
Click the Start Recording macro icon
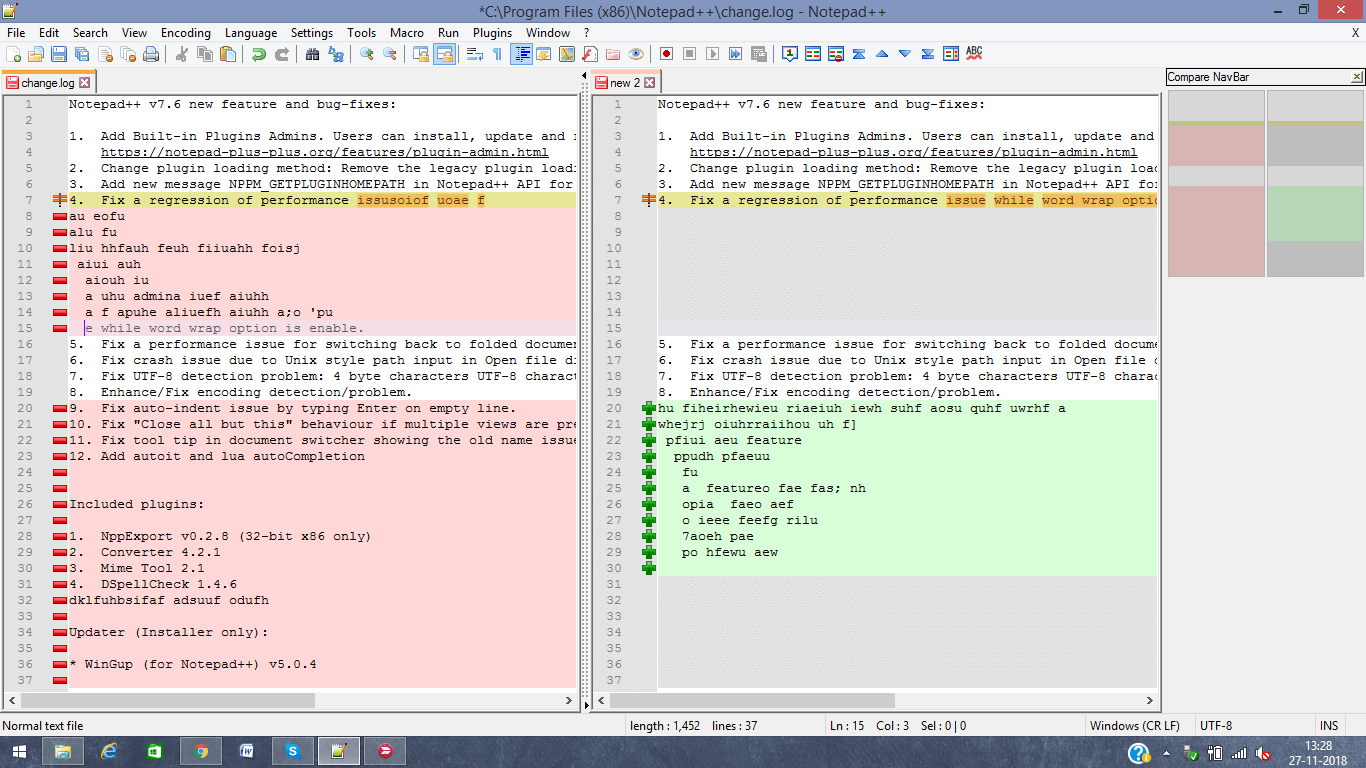[x=666, y=54]
